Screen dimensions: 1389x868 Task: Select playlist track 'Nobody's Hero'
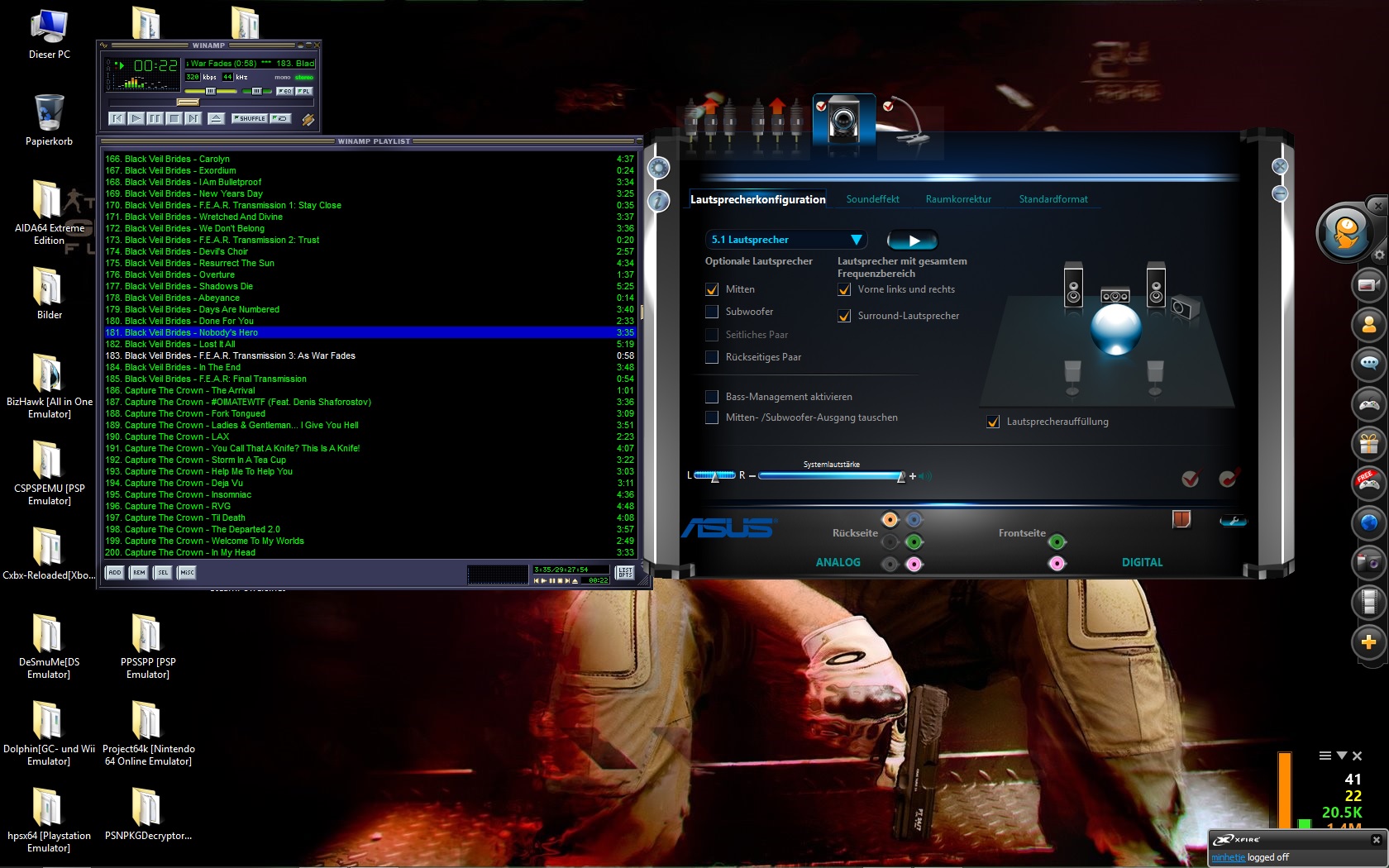(x=370, y=332)
